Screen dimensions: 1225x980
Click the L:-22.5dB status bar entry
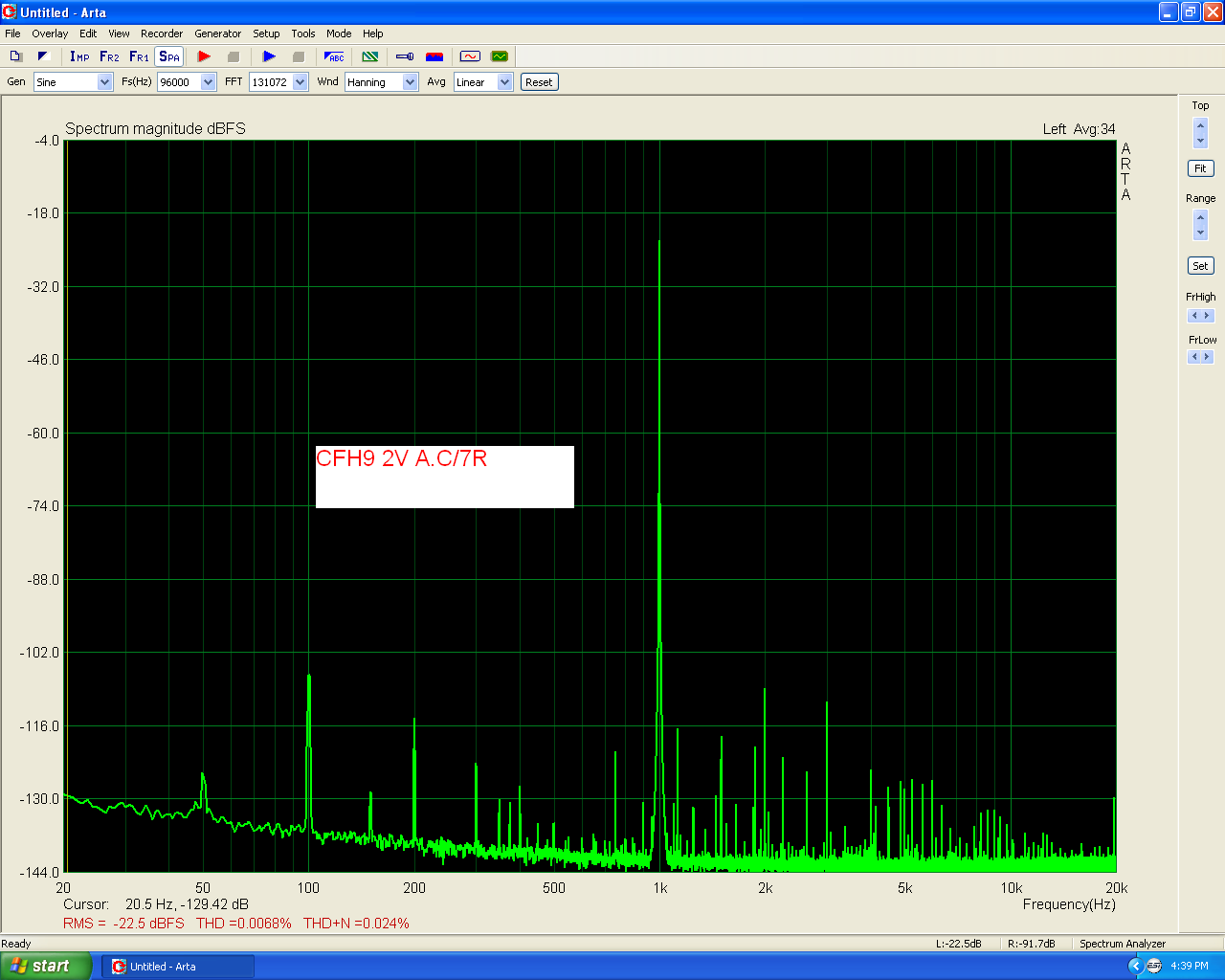[959, 944]
